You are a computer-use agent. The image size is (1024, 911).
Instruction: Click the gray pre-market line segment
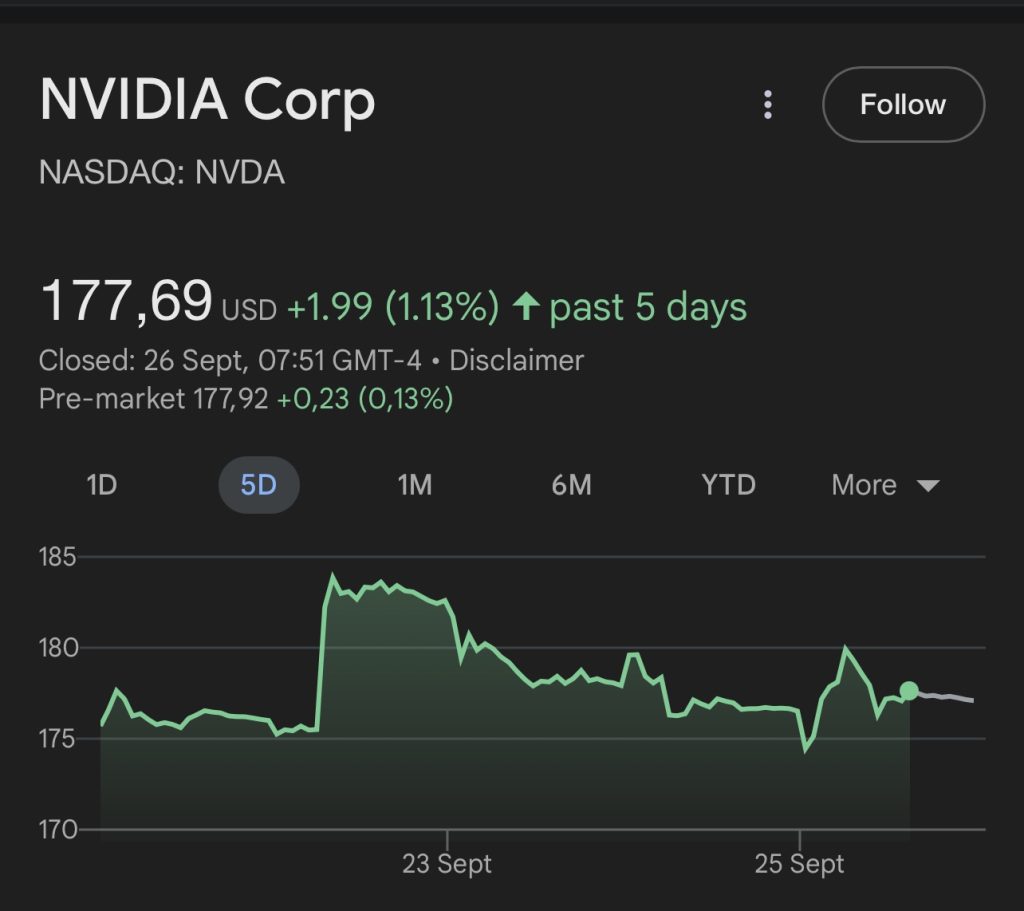tap(947, 696)
